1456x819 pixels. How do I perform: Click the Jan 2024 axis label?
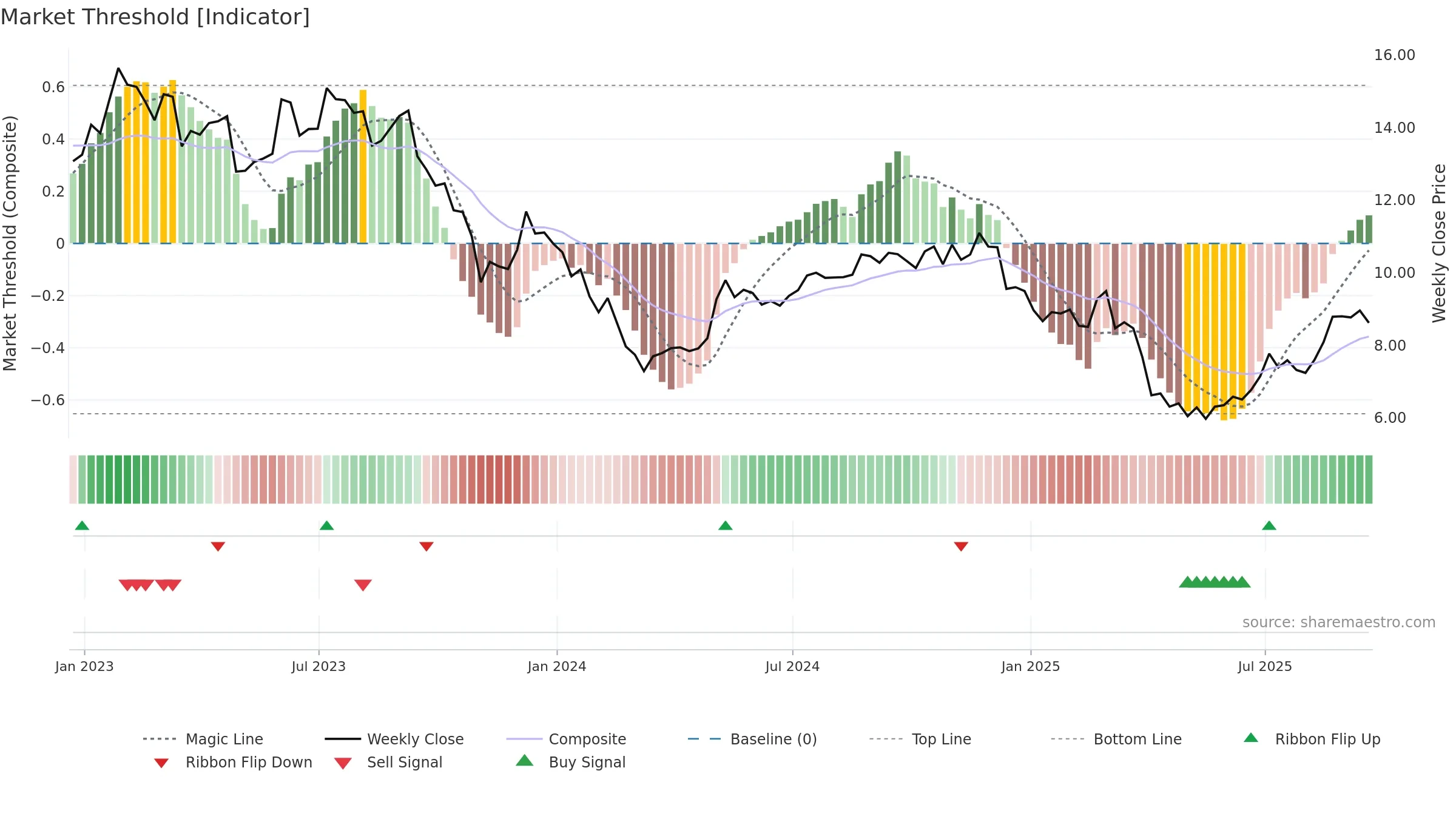click(x=557, y=666)
